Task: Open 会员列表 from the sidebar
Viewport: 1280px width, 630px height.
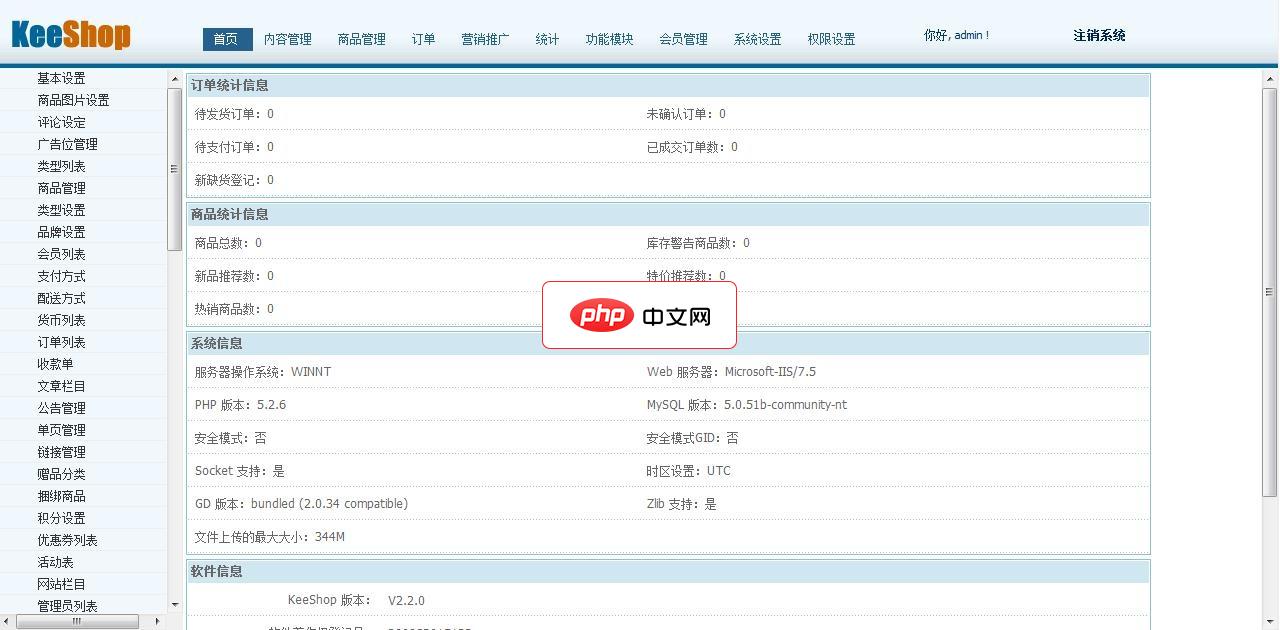Action: [64, 254]
